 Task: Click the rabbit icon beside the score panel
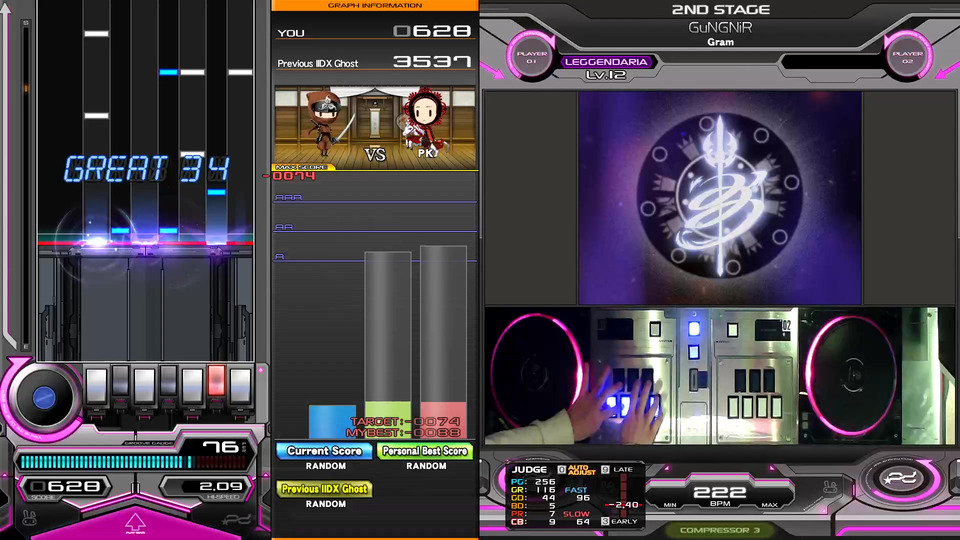(29, 518)
